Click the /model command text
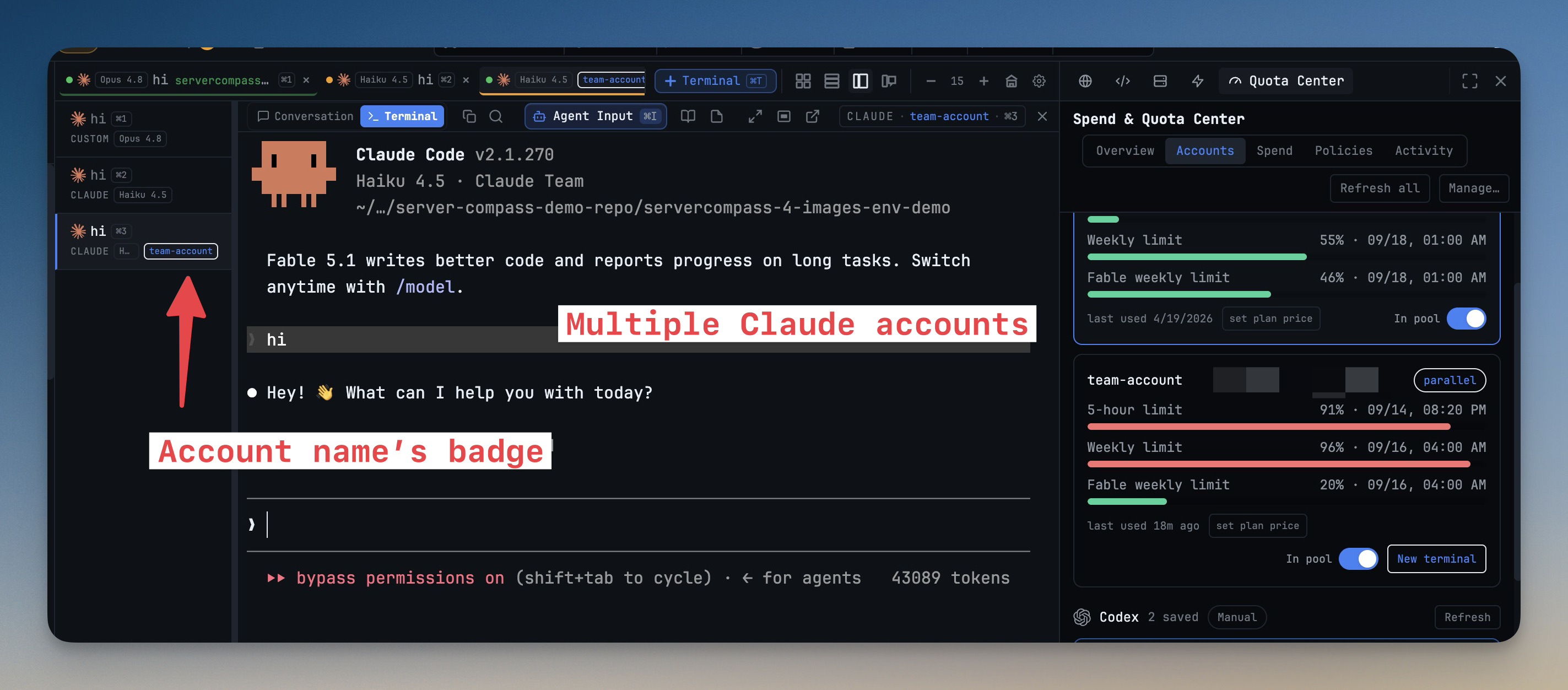Image resolution: width=1568 pixels, height=690 pixels. (425, 287)
